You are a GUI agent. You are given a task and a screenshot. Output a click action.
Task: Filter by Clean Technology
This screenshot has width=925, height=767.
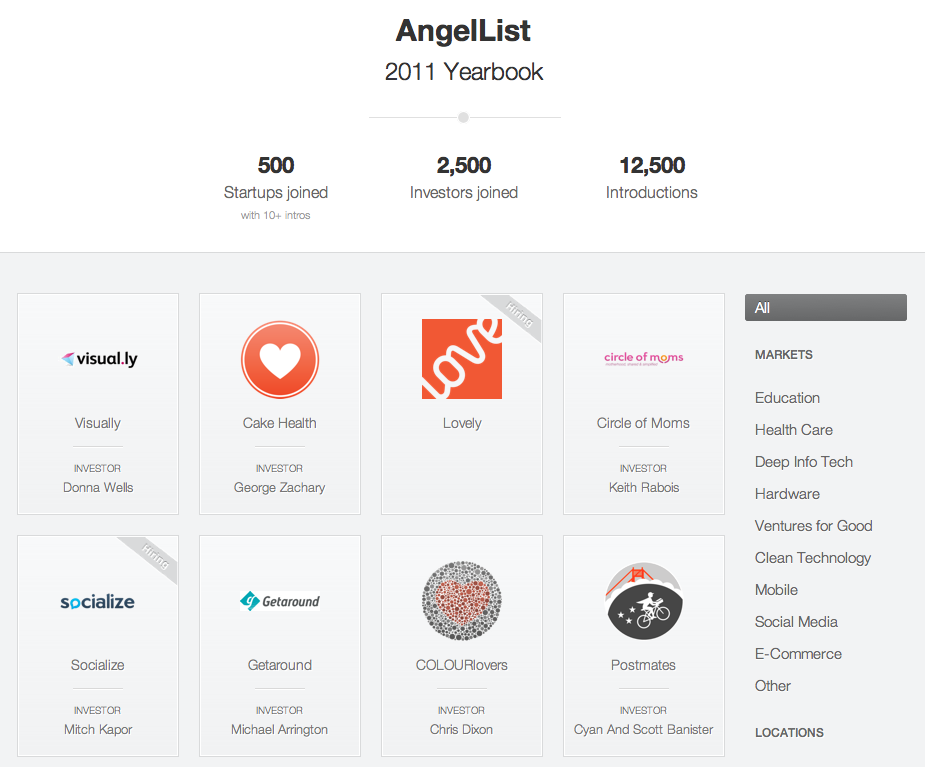pyautogui.click(x=813, y=558)
